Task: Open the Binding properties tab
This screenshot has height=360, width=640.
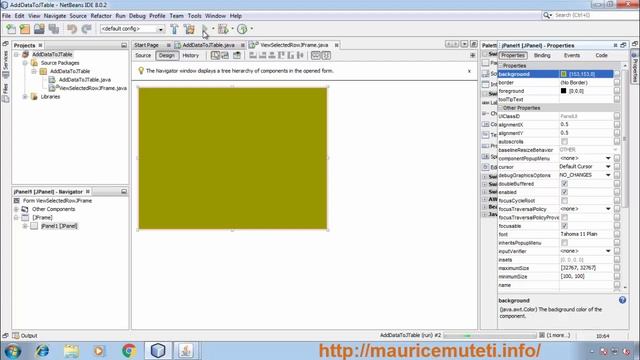Action: coord(542,56)
